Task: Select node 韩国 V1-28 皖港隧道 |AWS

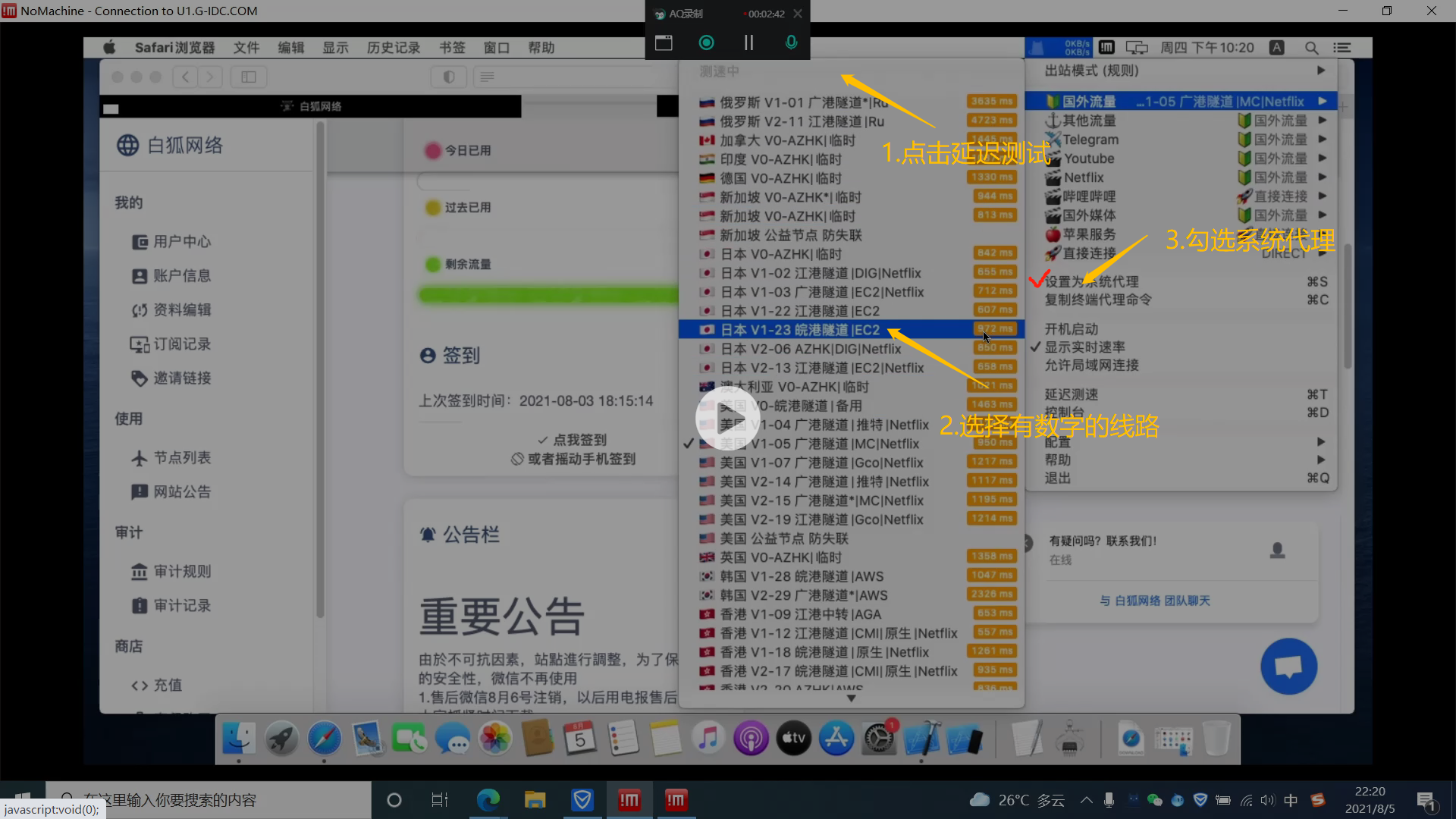Action: tap(851, 576)
